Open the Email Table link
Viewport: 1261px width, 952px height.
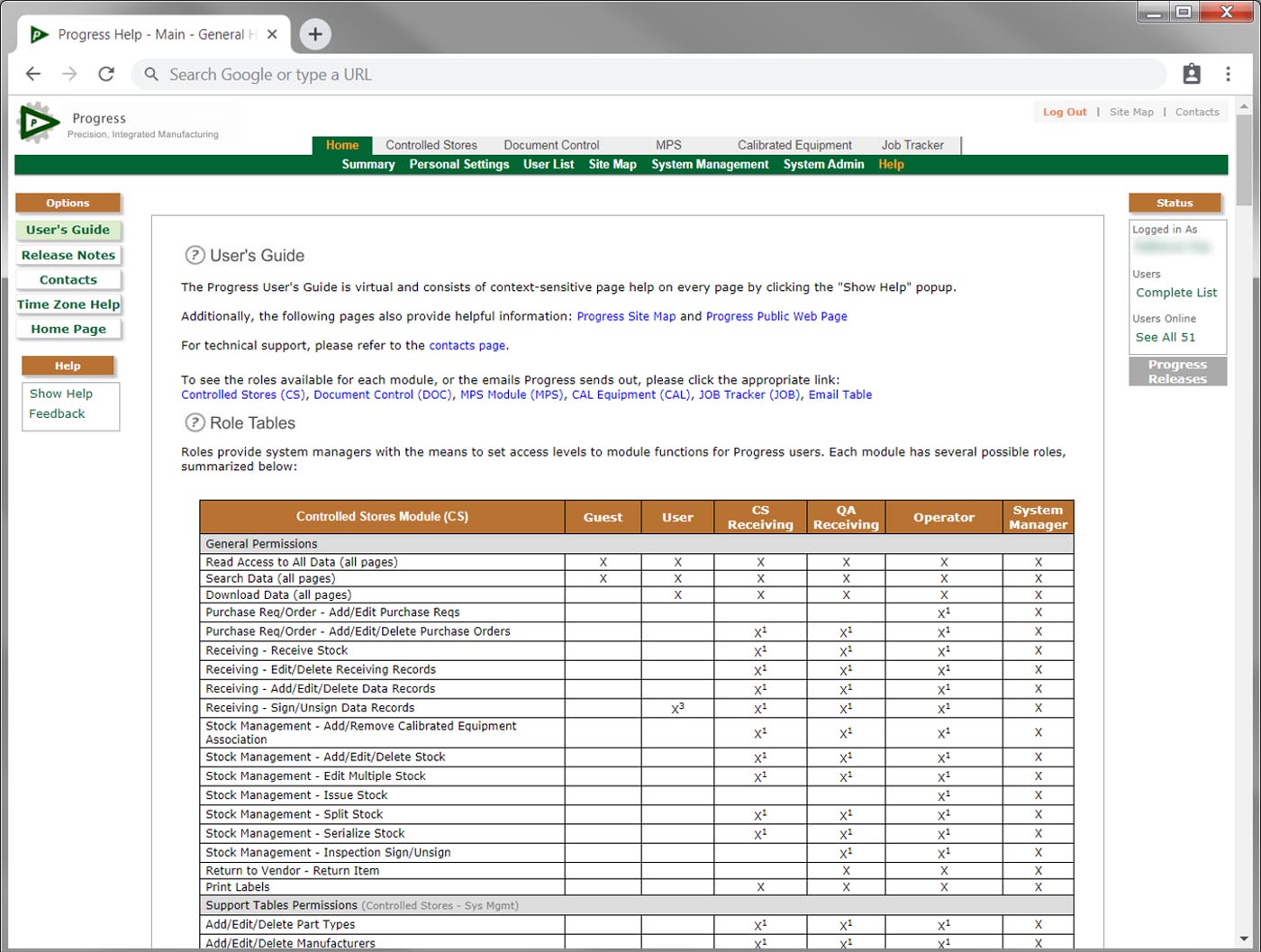point(839,394)
